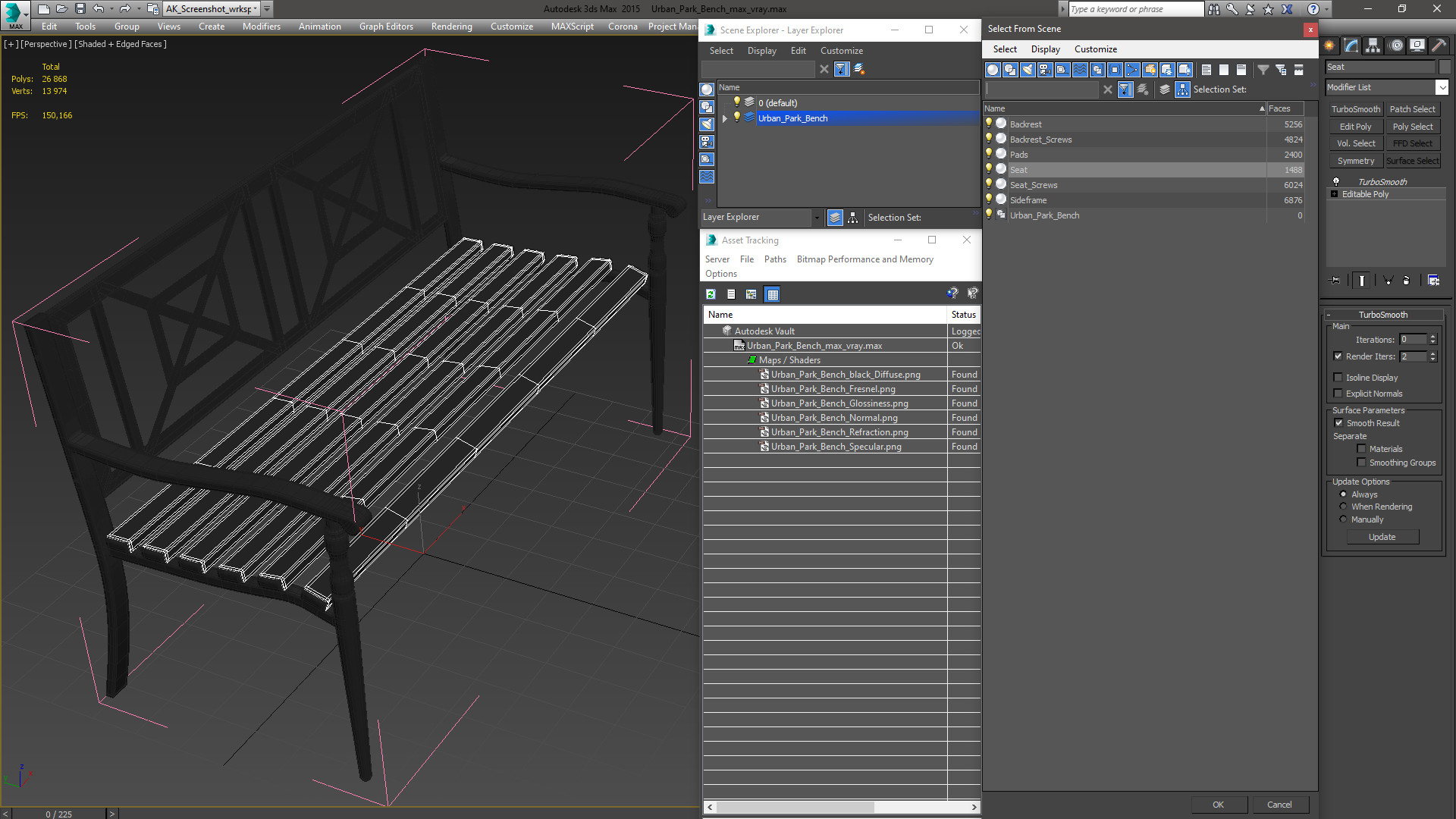This screenshot has width=1456, height=819.
Task: Click the Rendering menu in the menu bar
Action: point(450,25)
